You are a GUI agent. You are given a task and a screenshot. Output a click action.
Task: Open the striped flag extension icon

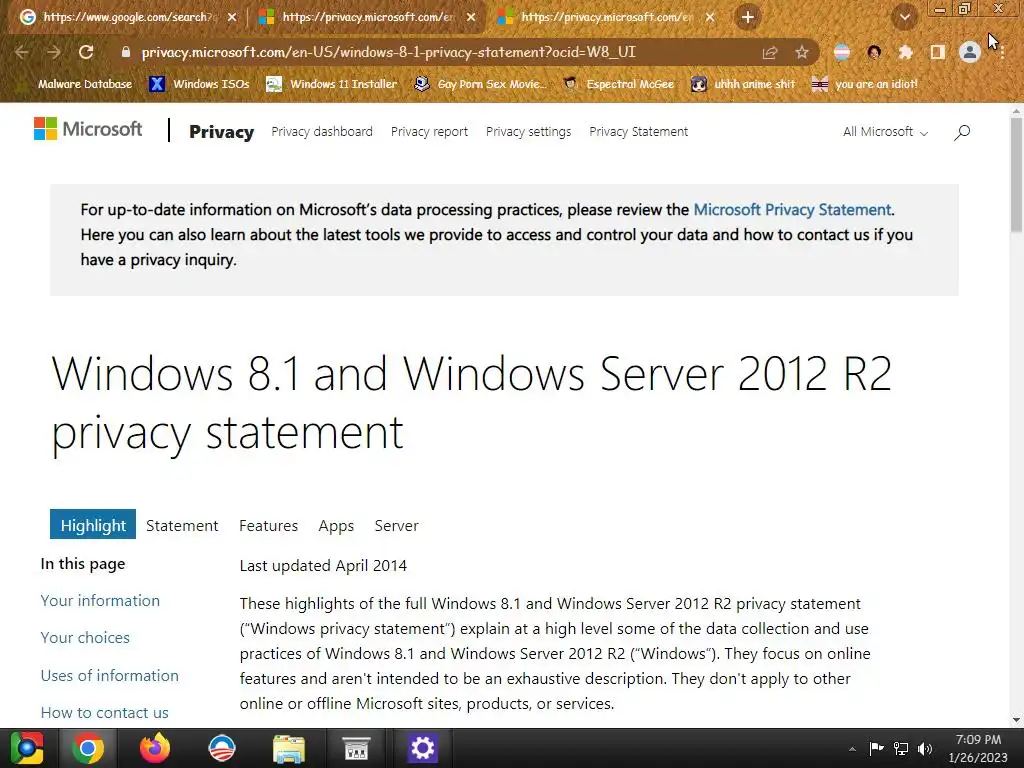842,52
